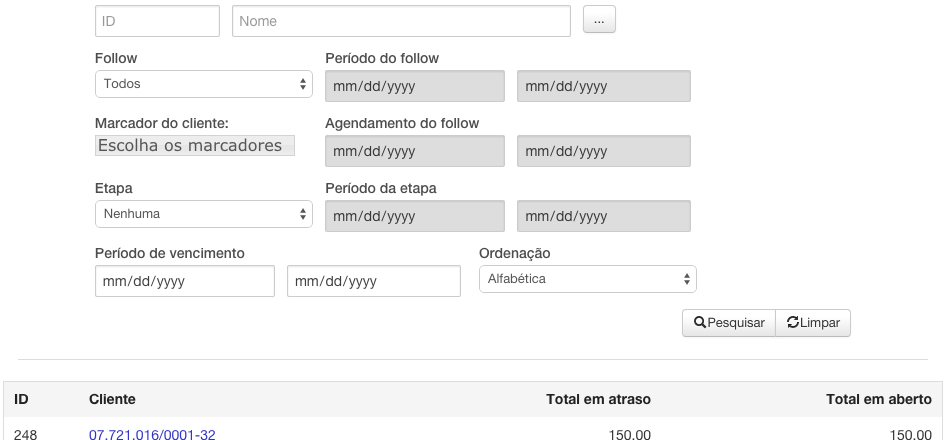Open the ellipsis lookup button

[599, 19]
